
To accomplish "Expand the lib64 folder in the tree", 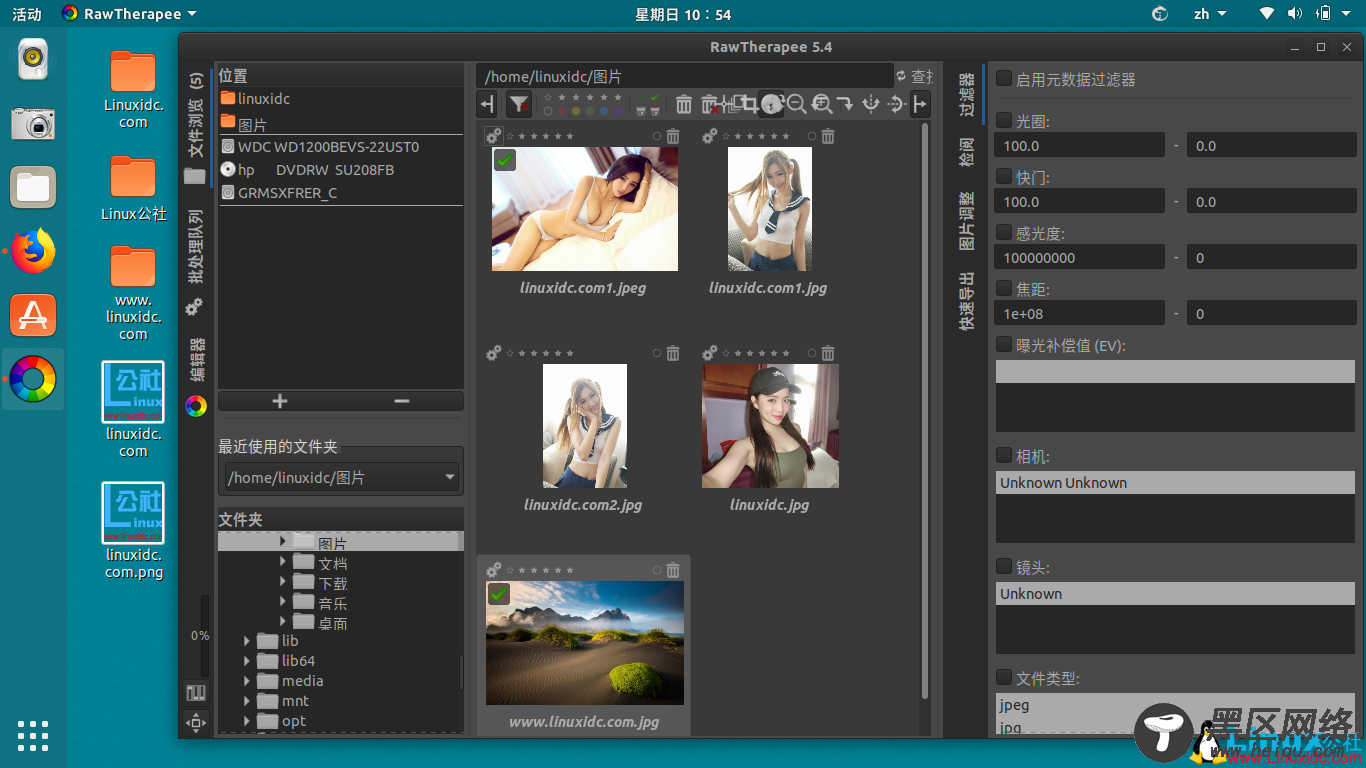I will pos(247,661).
